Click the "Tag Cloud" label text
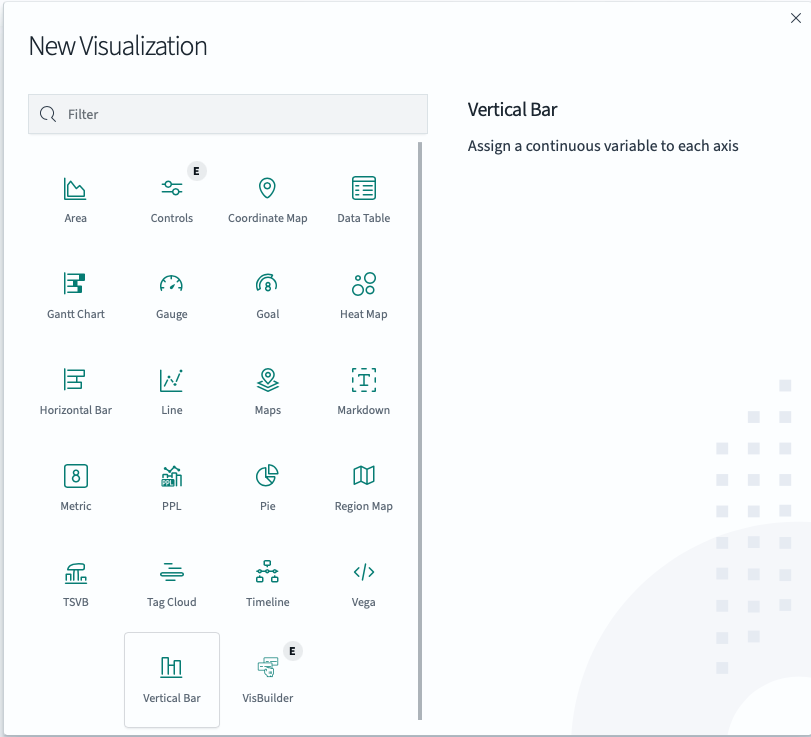Image resolution: width=811 pixels, height=737 pixels. click(172, 602)
